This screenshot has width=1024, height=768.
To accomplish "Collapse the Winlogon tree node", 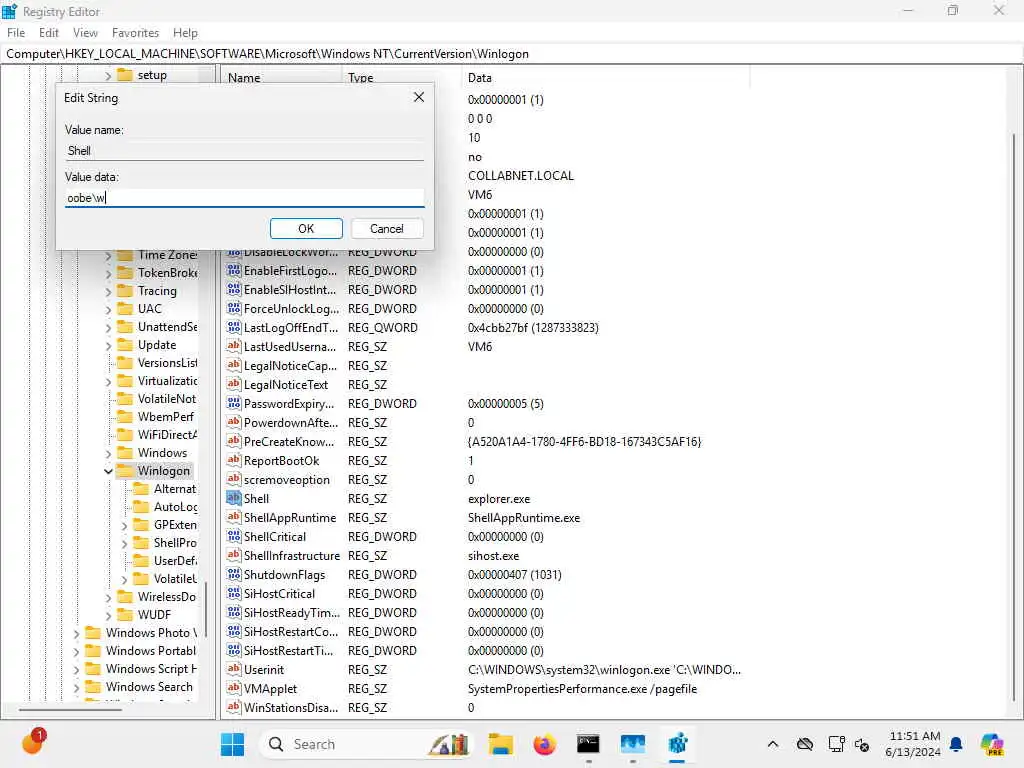I will tap(108, 471).
